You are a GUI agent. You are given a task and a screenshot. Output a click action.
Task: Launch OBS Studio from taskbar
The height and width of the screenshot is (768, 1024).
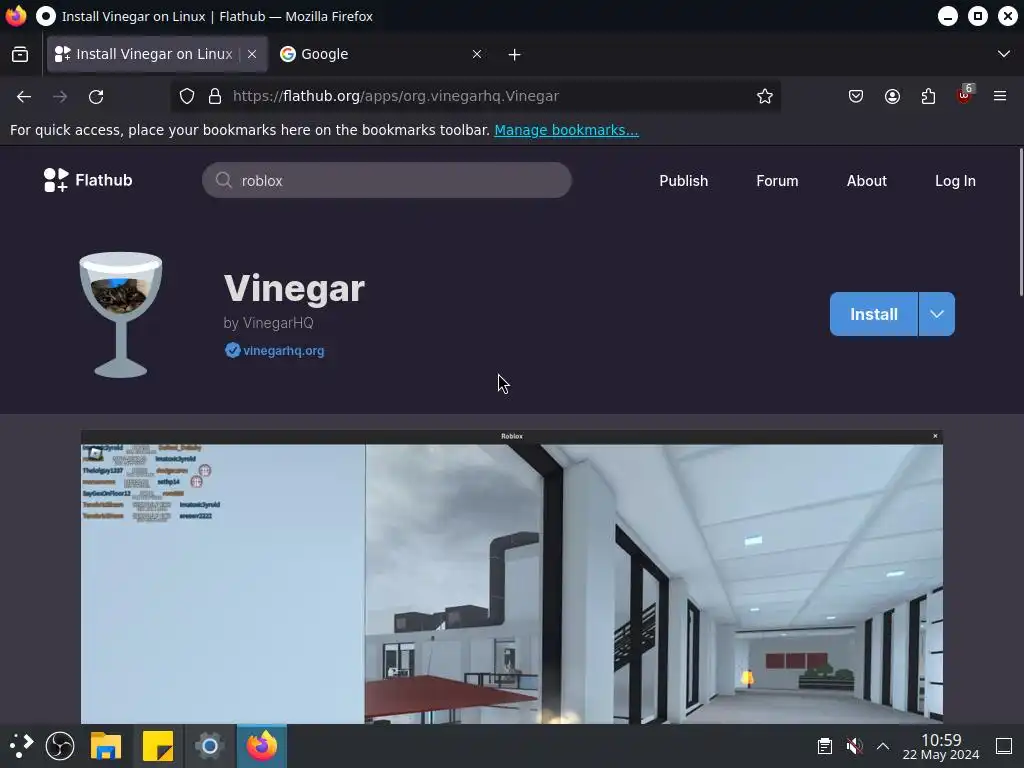[x=60, y=746]
